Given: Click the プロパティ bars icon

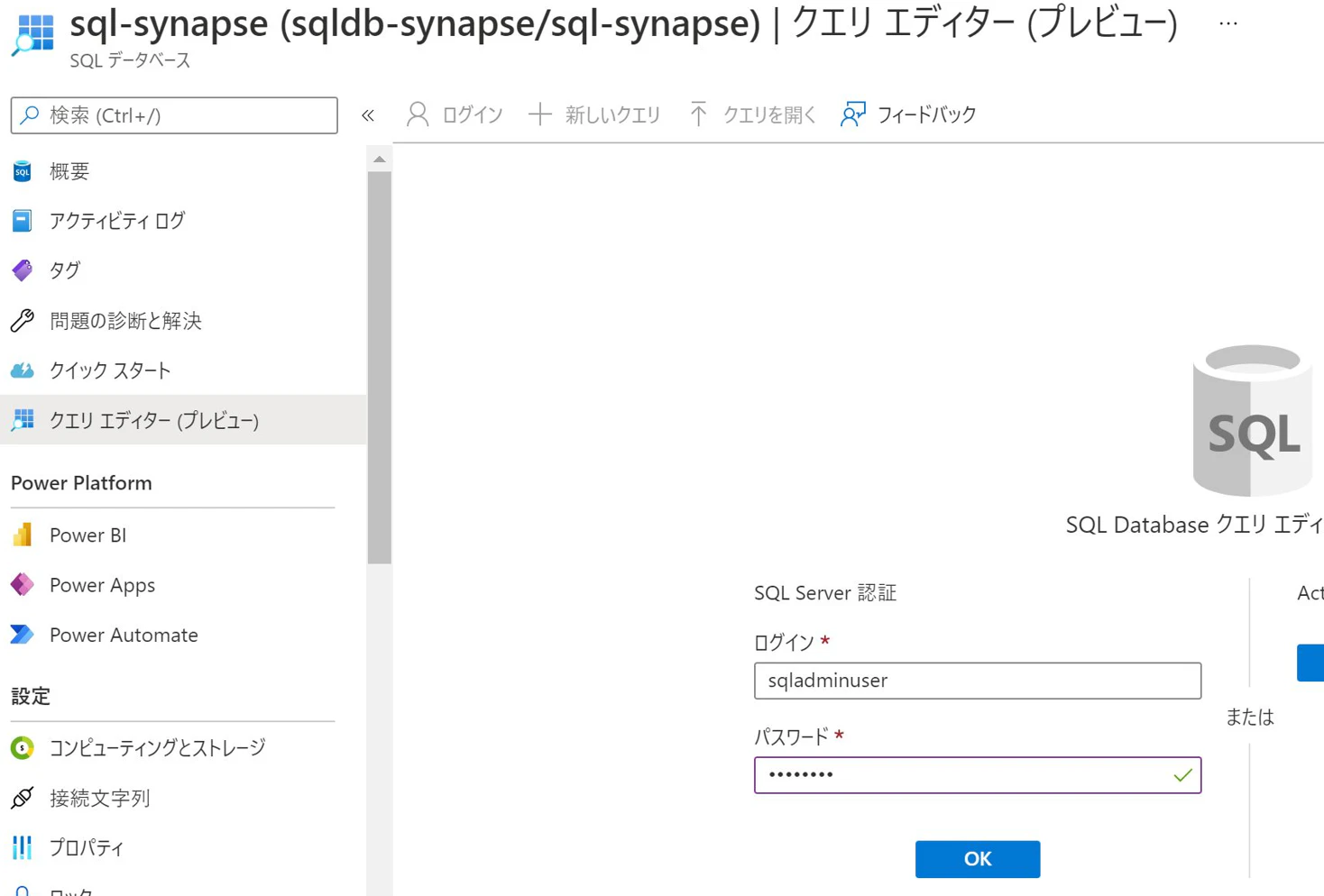Looking at the screenshot, I should [x=23, y=847].
